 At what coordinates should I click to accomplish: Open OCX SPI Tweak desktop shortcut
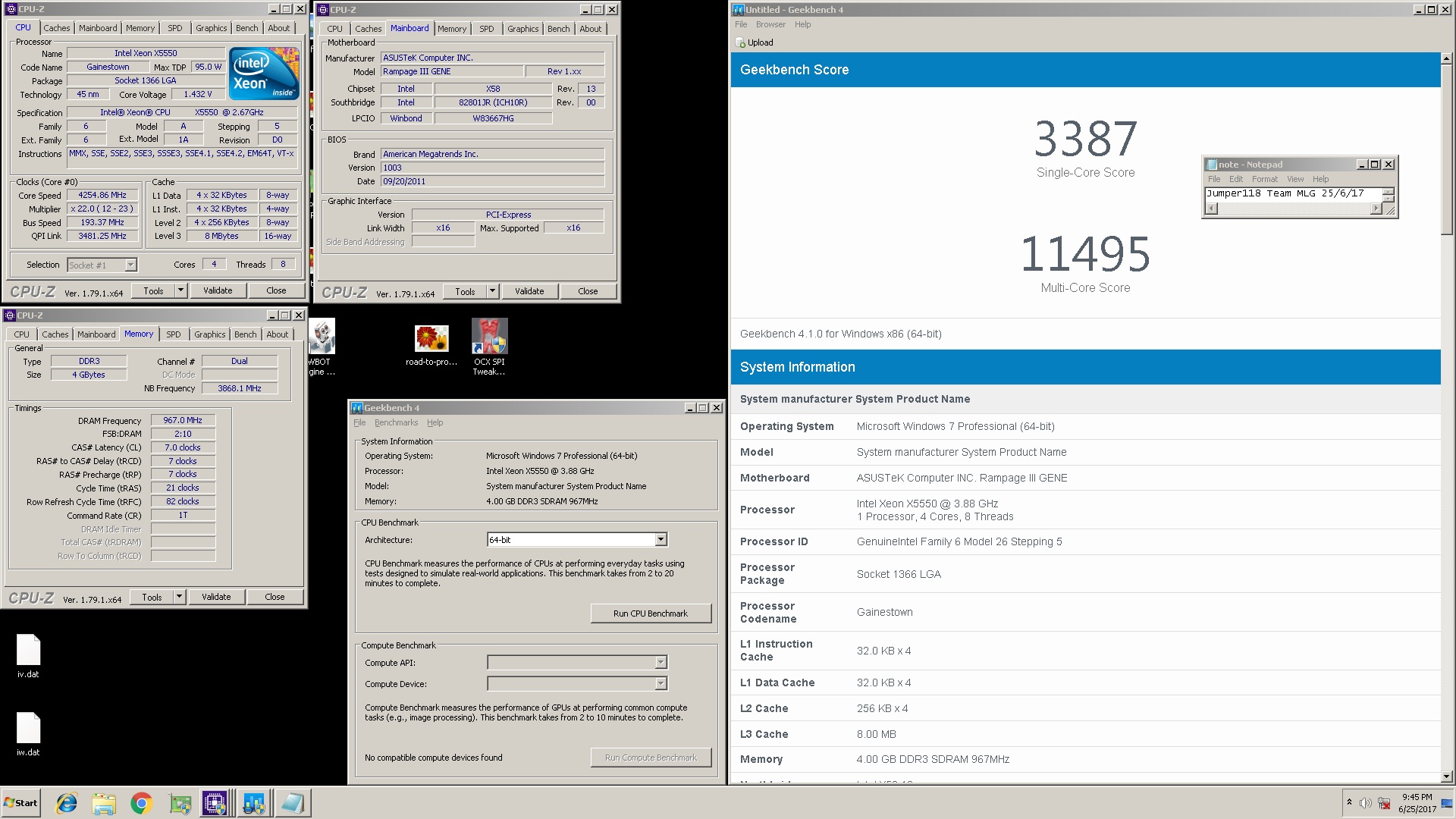pos(489,347)
